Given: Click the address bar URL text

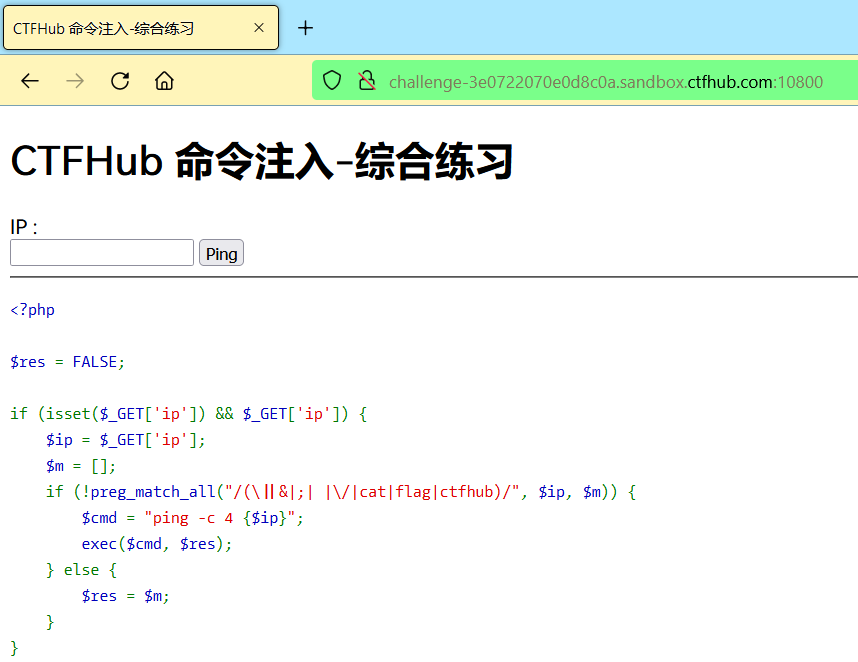Looking at the screenshot, I should click(x=606, y=82).
